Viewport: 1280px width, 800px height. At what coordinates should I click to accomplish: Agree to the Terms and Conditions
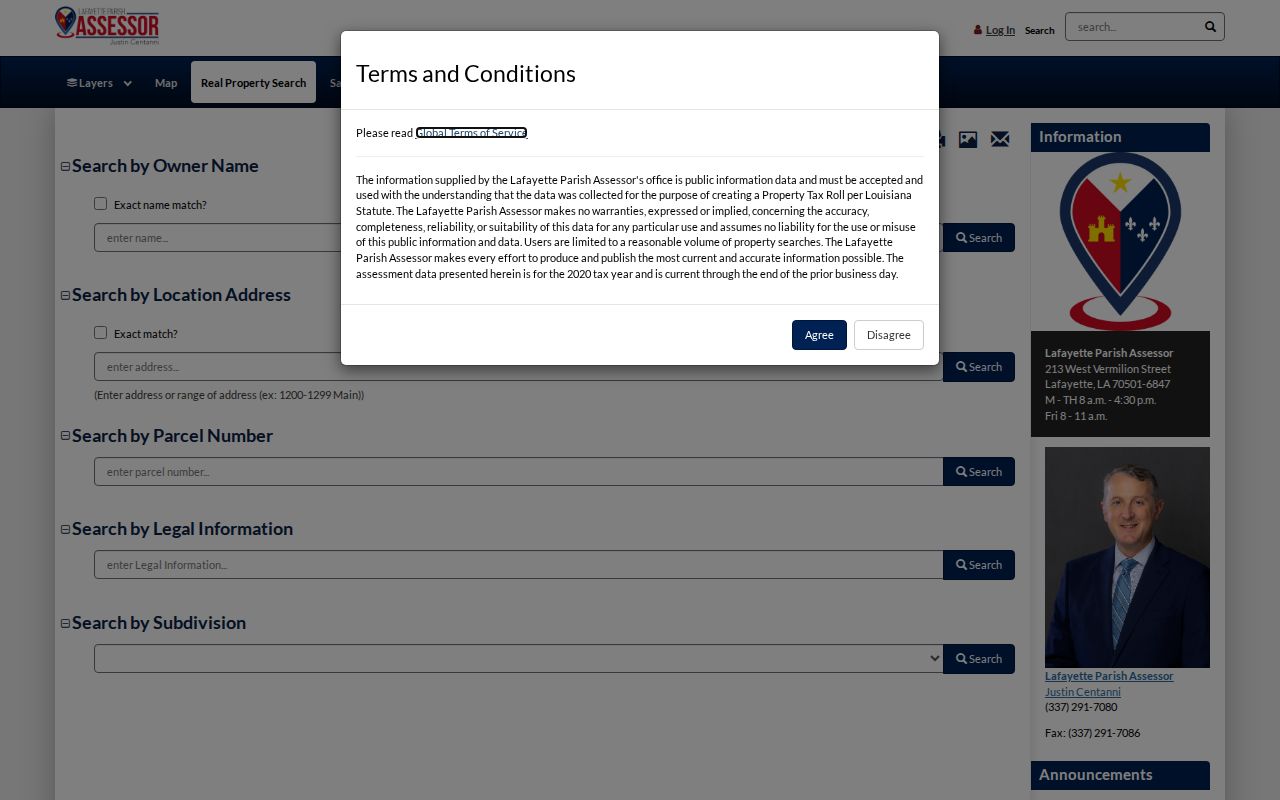pos(819,335)
